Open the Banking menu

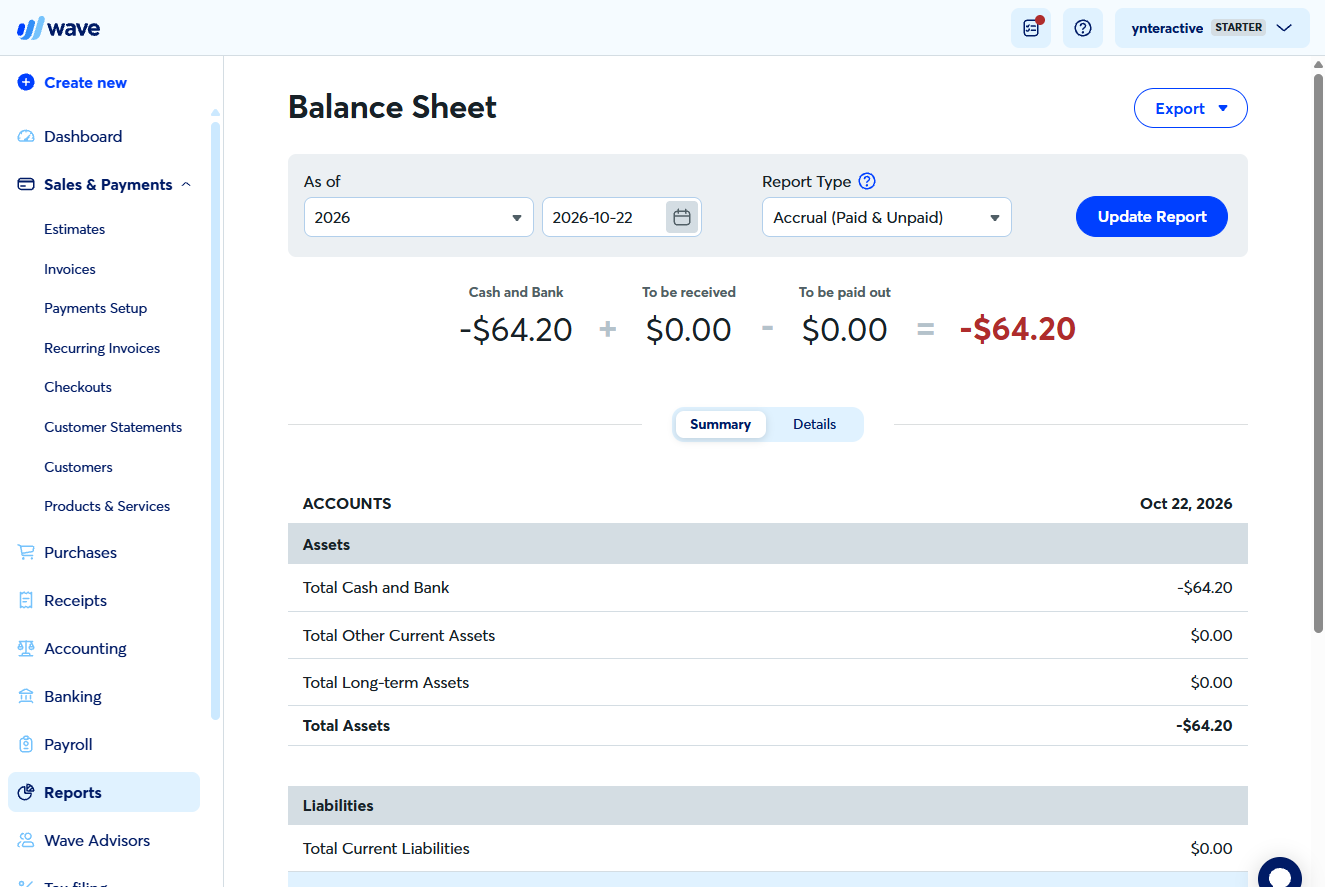[73, 697]
